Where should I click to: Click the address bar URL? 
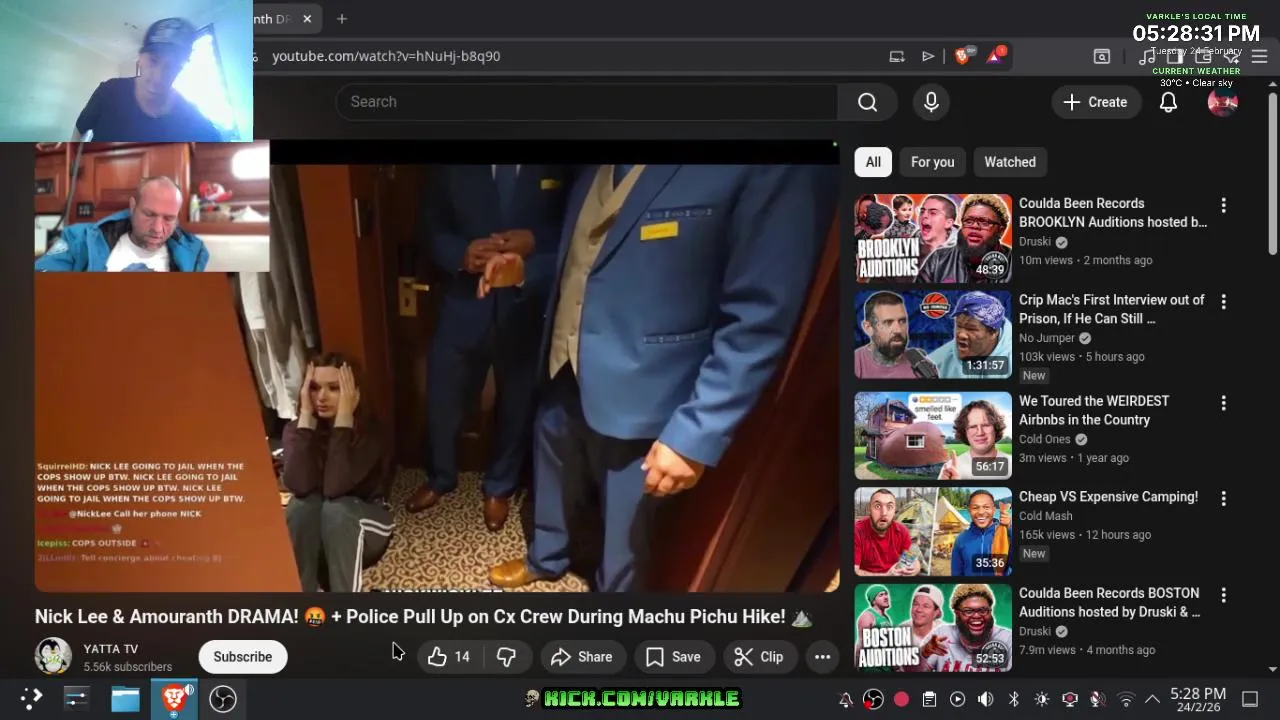tap(386, 56)
